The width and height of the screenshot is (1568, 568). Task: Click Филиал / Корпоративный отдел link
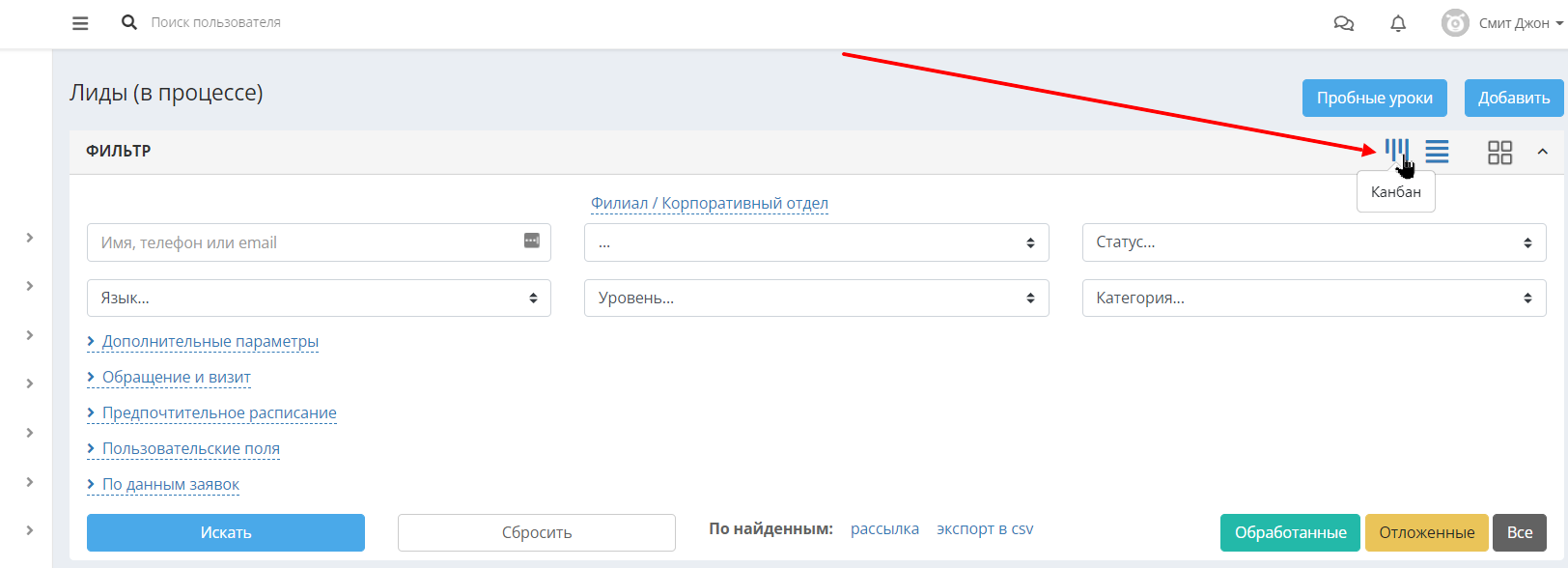710,203
